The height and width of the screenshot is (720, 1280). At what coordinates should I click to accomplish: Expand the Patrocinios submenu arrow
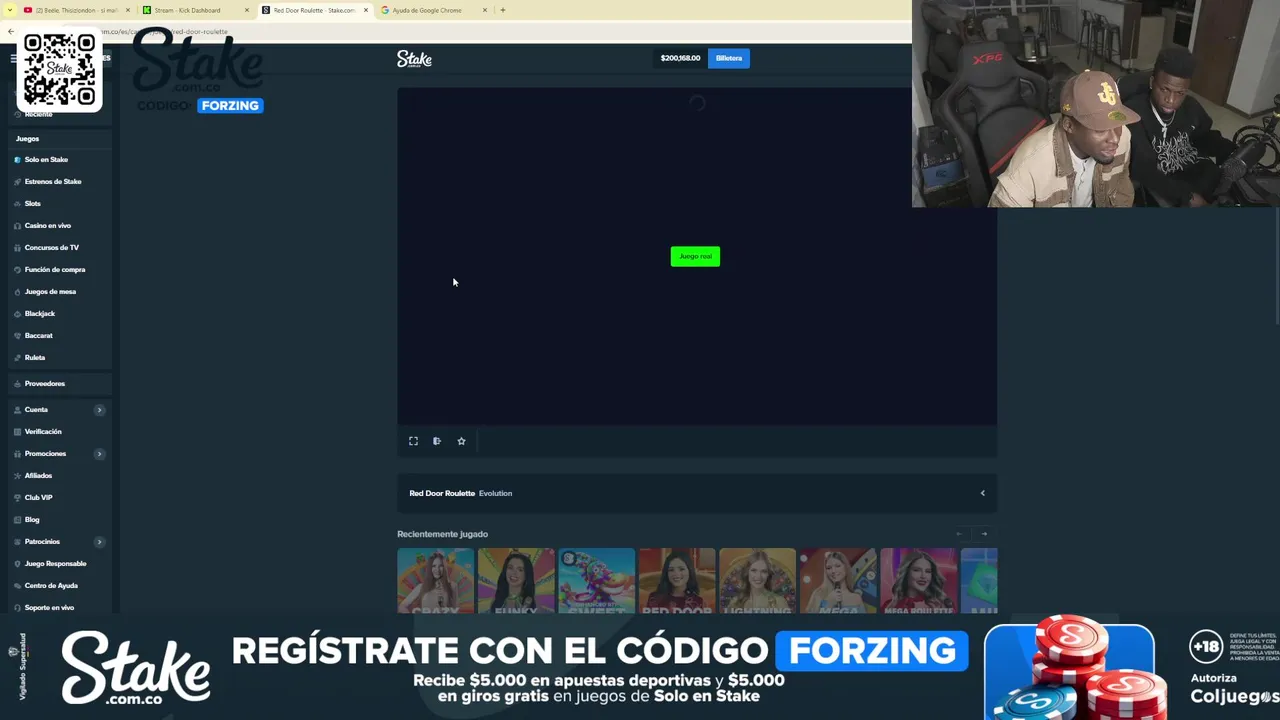(99, 542)
